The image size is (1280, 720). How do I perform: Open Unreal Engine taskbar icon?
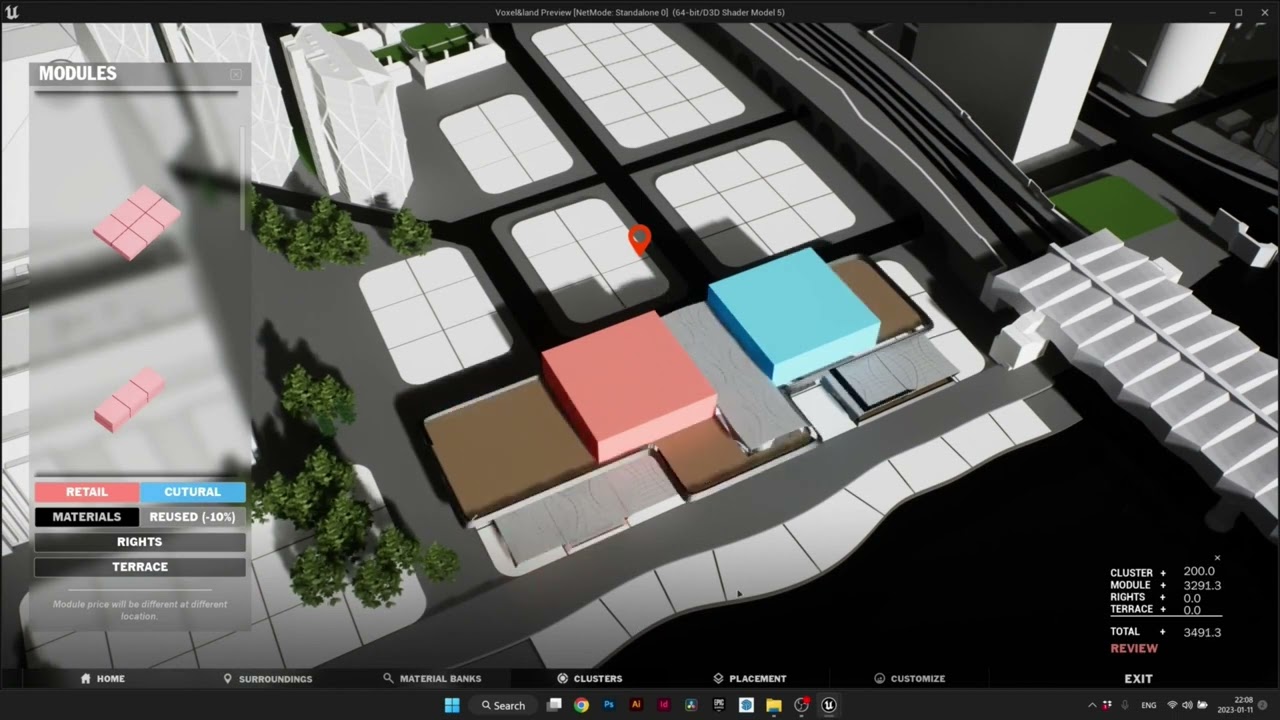[829, 705]
